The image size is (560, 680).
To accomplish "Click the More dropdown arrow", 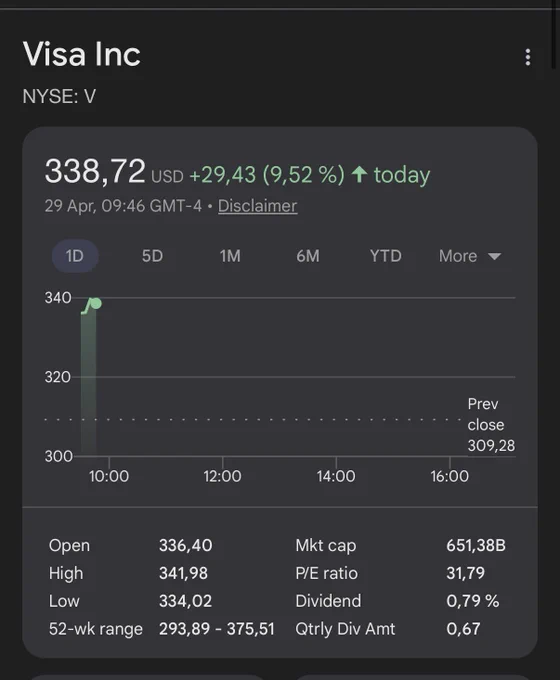I will coord(495,256).
